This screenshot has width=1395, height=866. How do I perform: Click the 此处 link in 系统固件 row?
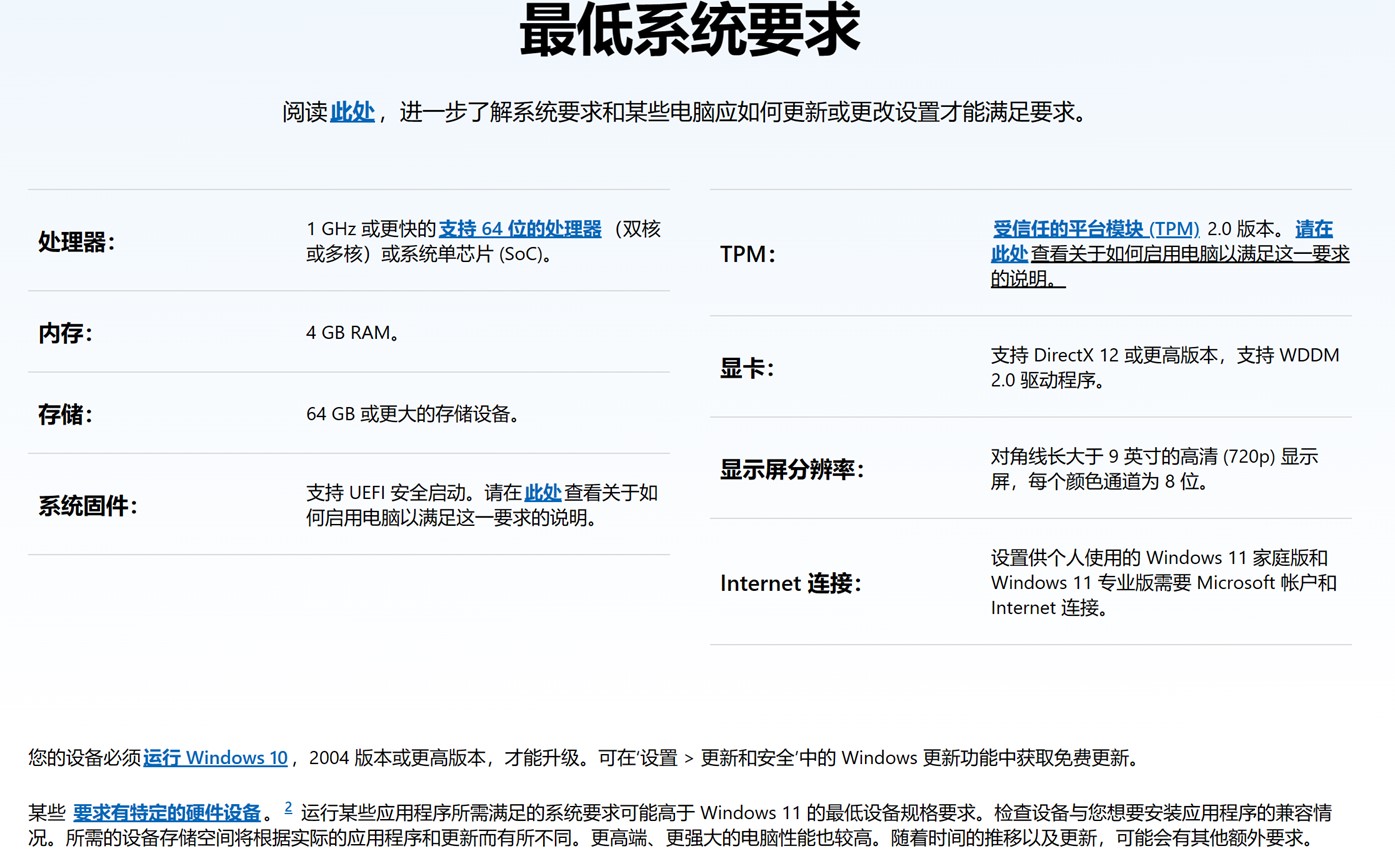[542, 492]
